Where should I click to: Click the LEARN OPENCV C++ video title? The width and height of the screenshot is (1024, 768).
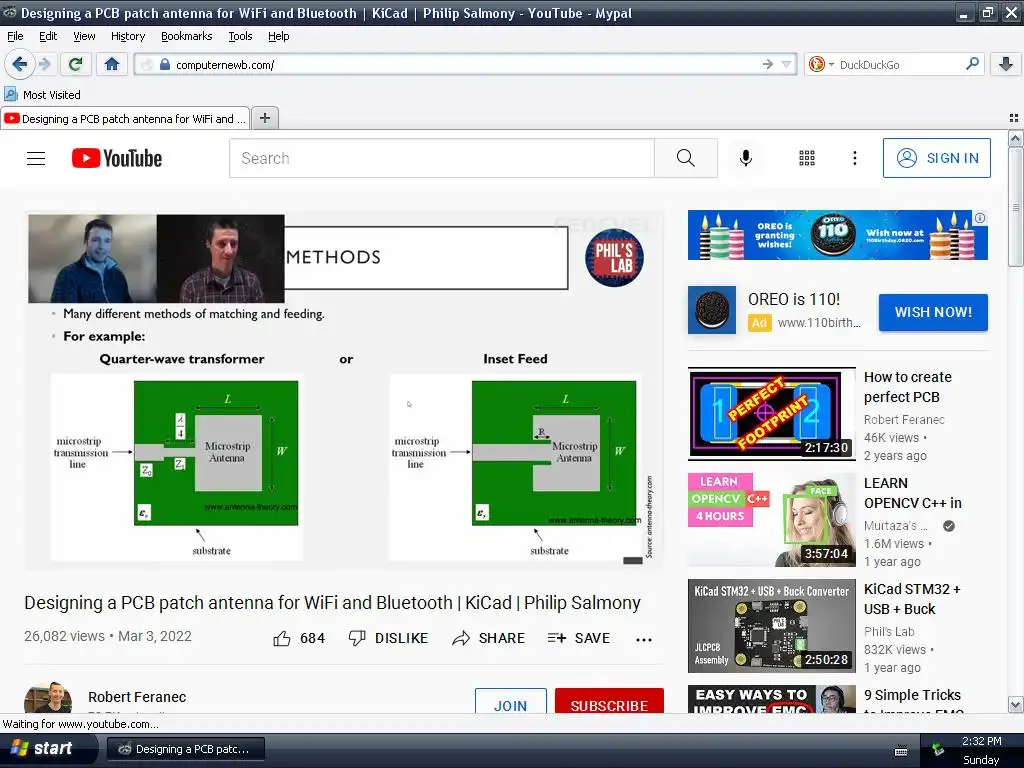[912, 493]
